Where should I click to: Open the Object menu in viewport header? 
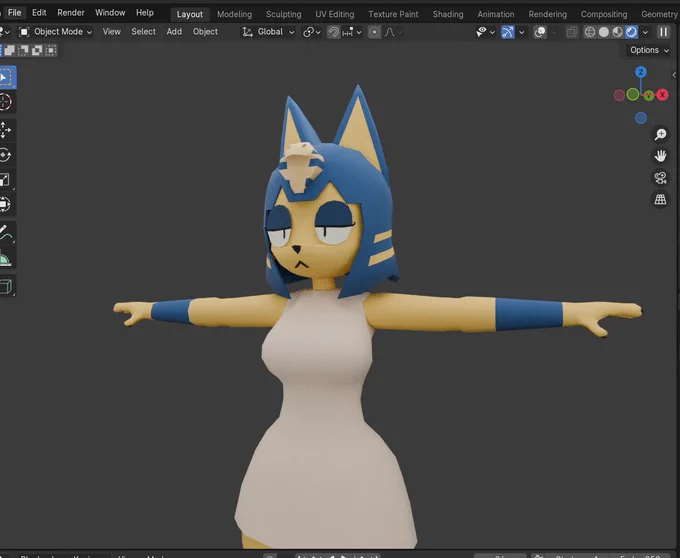point(205,32)
